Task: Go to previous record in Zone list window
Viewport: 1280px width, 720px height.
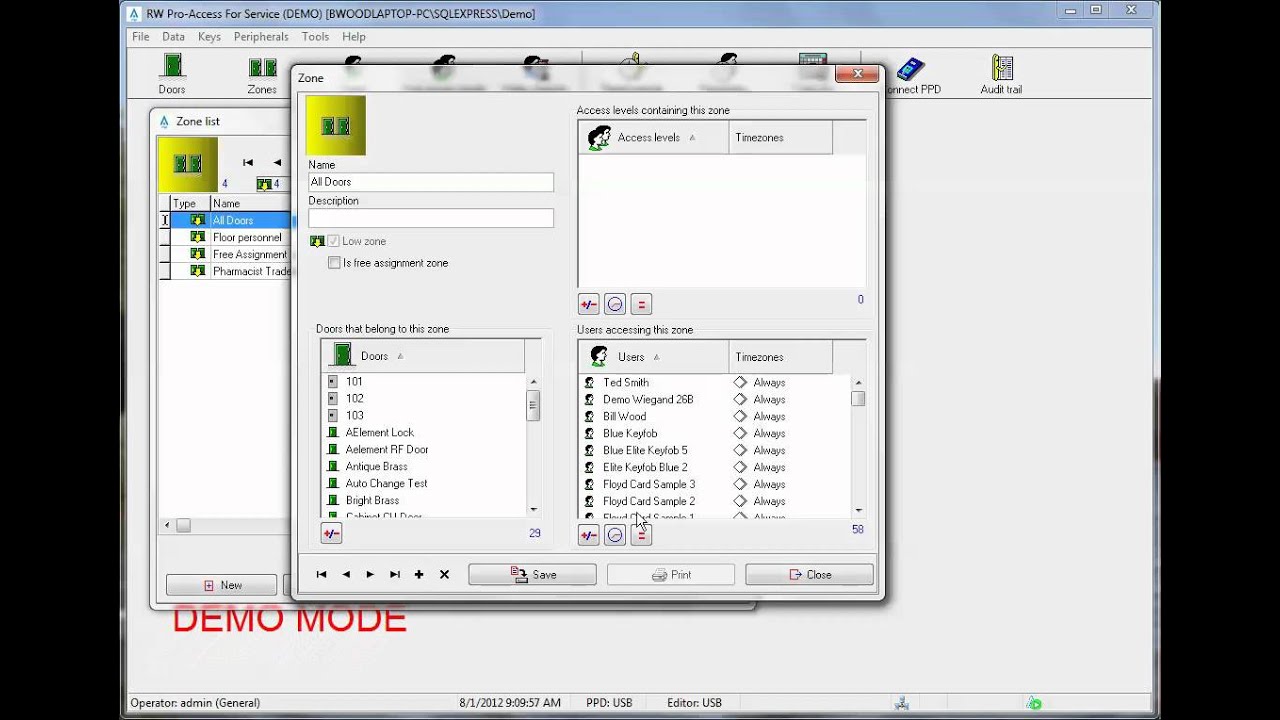Action: (x=277, y=162)
